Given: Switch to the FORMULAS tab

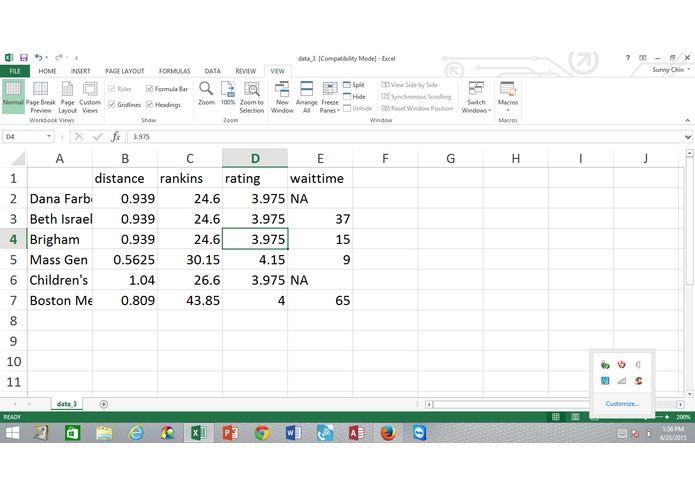Looking at the screenshot, I should pos(175,71).
